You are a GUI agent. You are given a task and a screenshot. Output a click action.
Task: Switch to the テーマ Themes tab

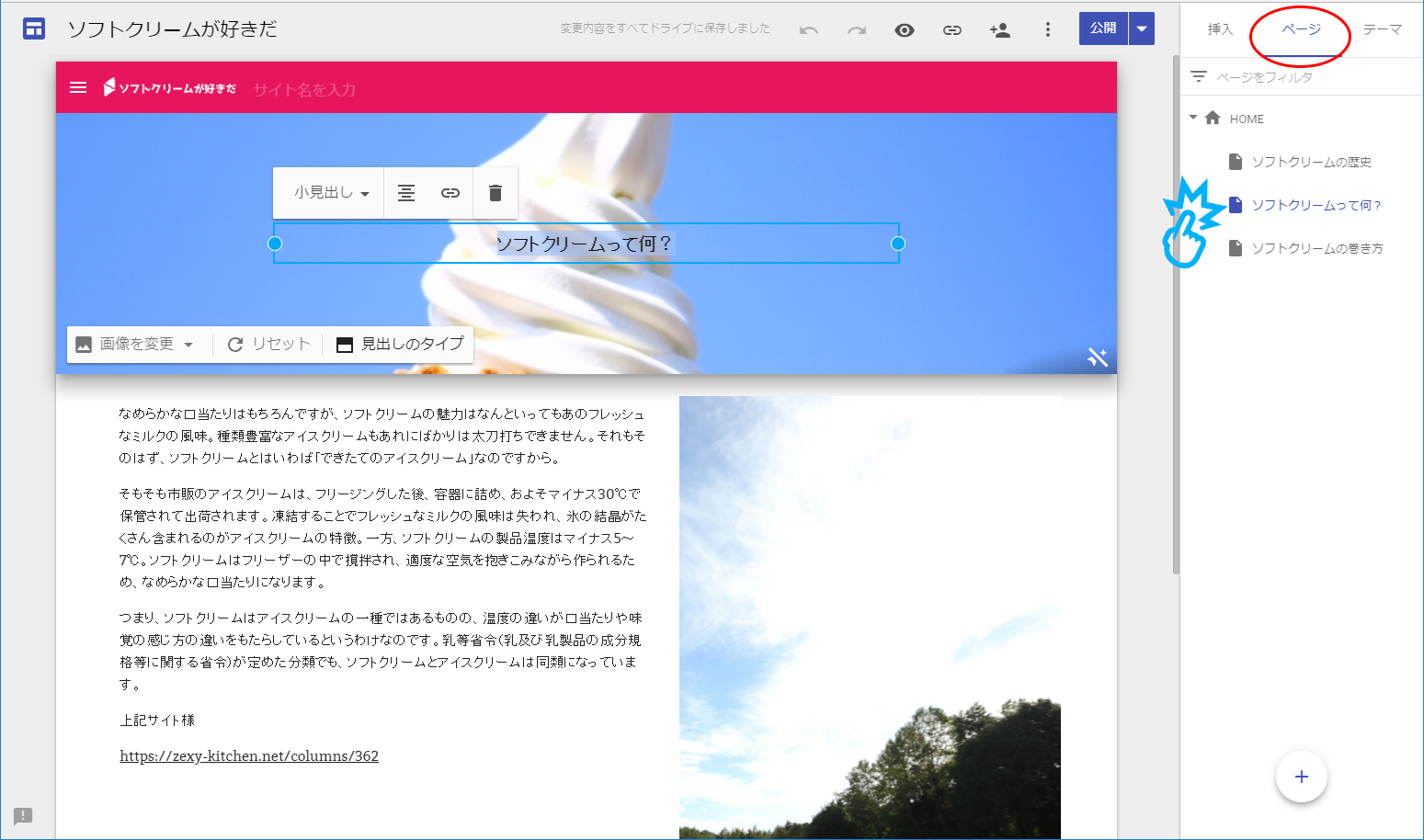1384,29
